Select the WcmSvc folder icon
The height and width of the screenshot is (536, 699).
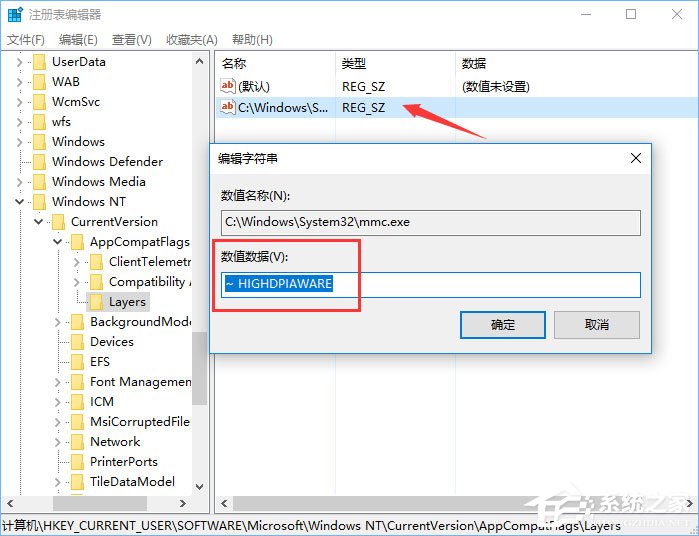39,102
